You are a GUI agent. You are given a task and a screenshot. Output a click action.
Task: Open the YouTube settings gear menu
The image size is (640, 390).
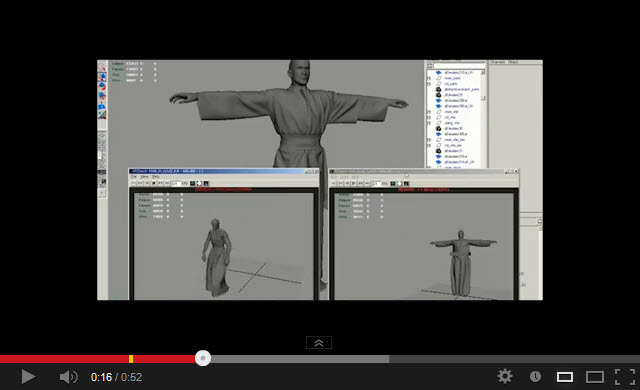[x=505, y=376]
